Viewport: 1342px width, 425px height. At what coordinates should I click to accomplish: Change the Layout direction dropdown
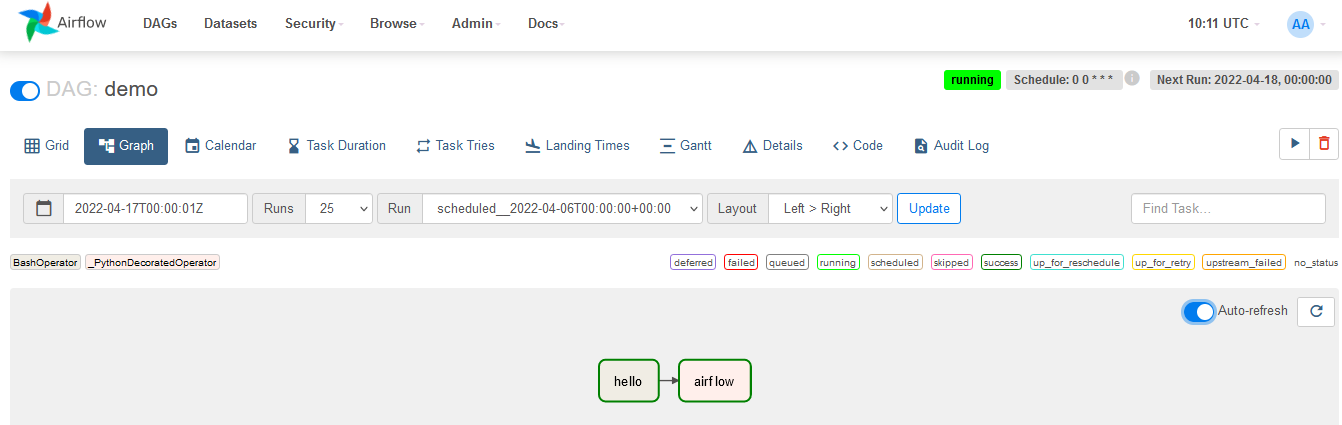click(x=829, y=208)
